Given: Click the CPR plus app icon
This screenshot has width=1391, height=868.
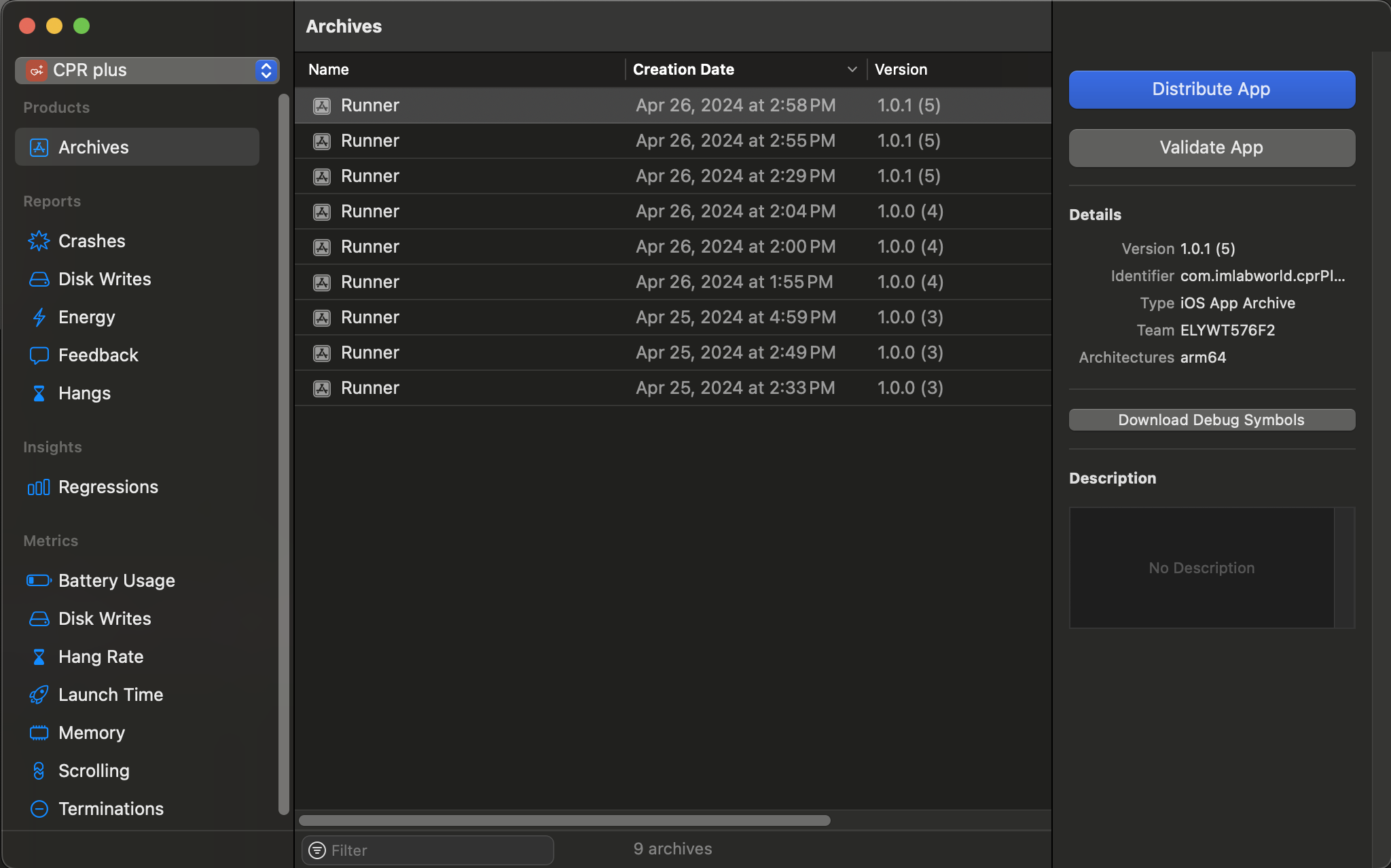Looking at the screenshot, I should (36, 70).
